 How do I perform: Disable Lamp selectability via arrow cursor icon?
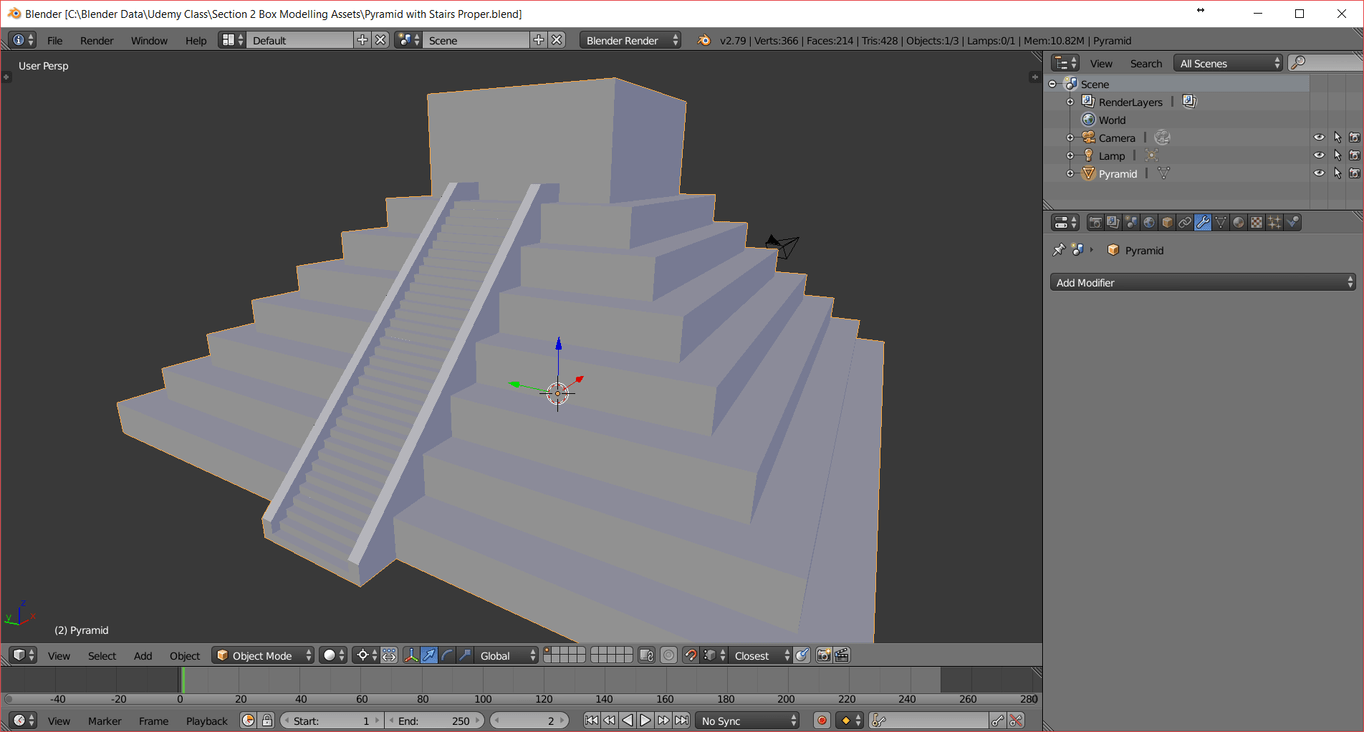coord(1337,156)
